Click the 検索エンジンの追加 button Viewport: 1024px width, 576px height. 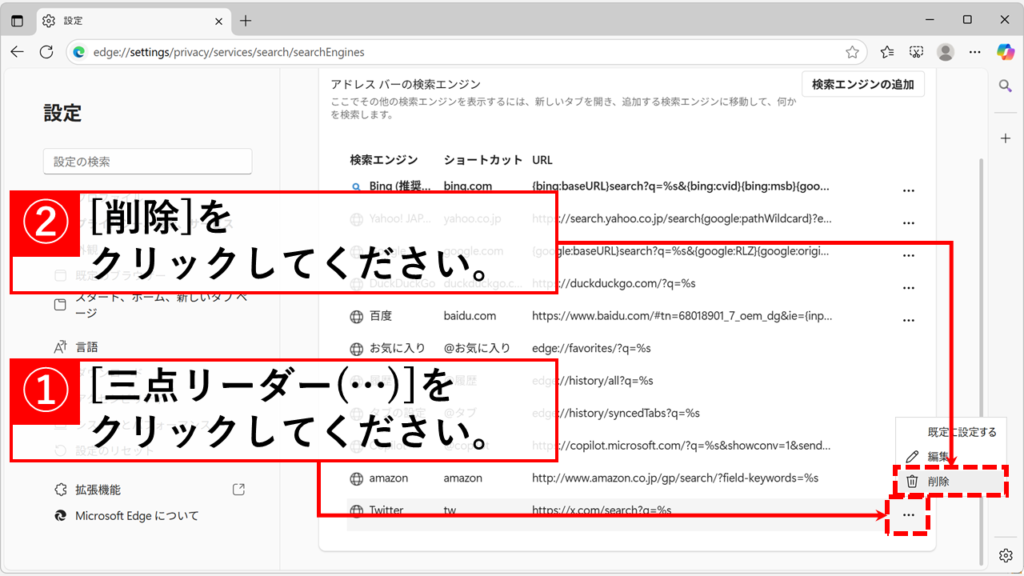point(863,84)
